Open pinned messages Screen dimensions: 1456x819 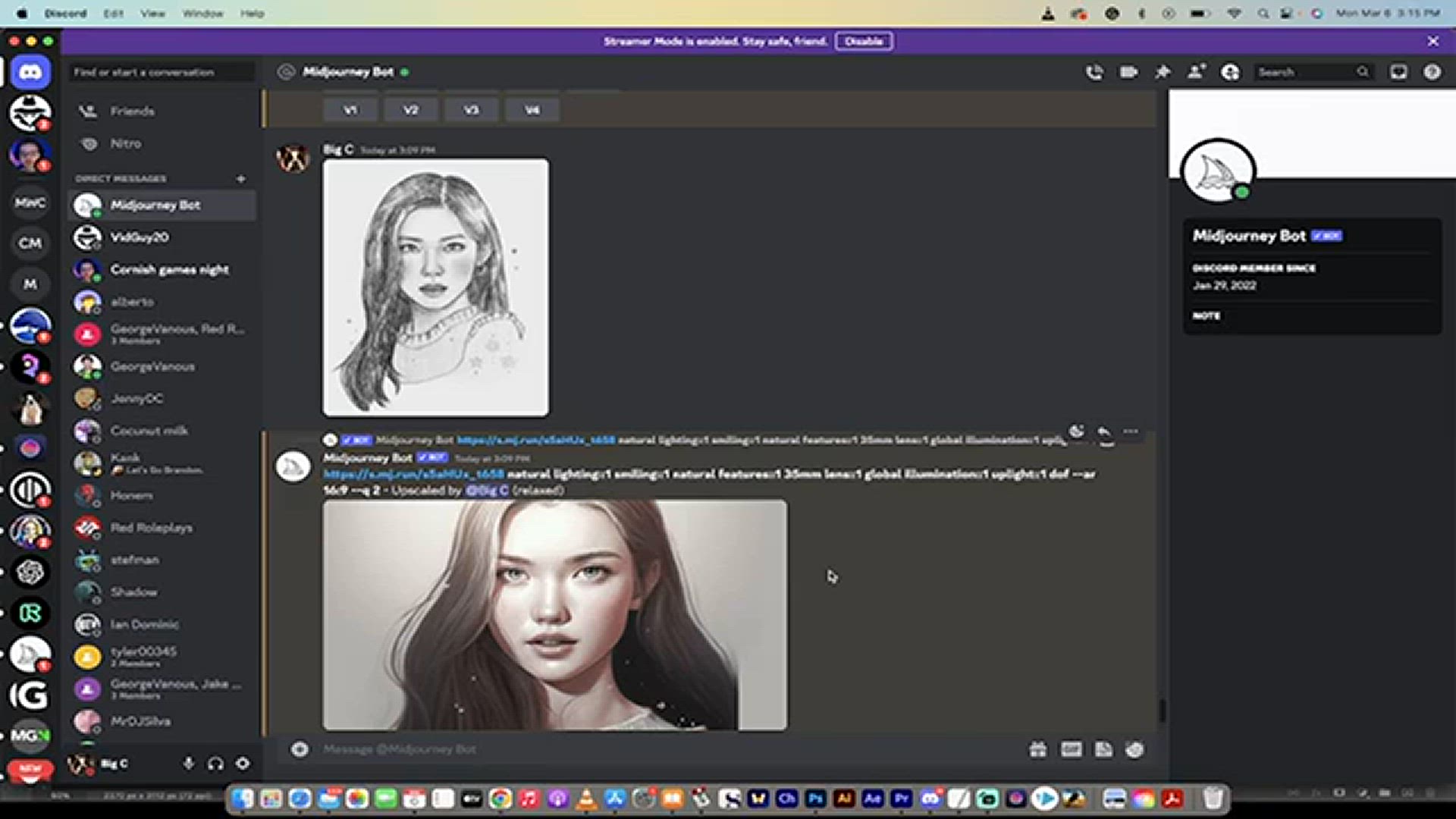click(1163, 72)
